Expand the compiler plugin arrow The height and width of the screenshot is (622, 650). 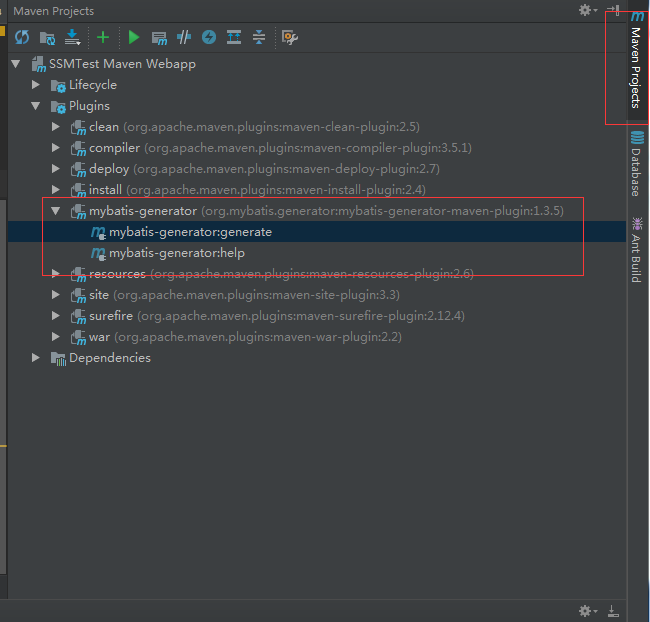pos(56,148)
